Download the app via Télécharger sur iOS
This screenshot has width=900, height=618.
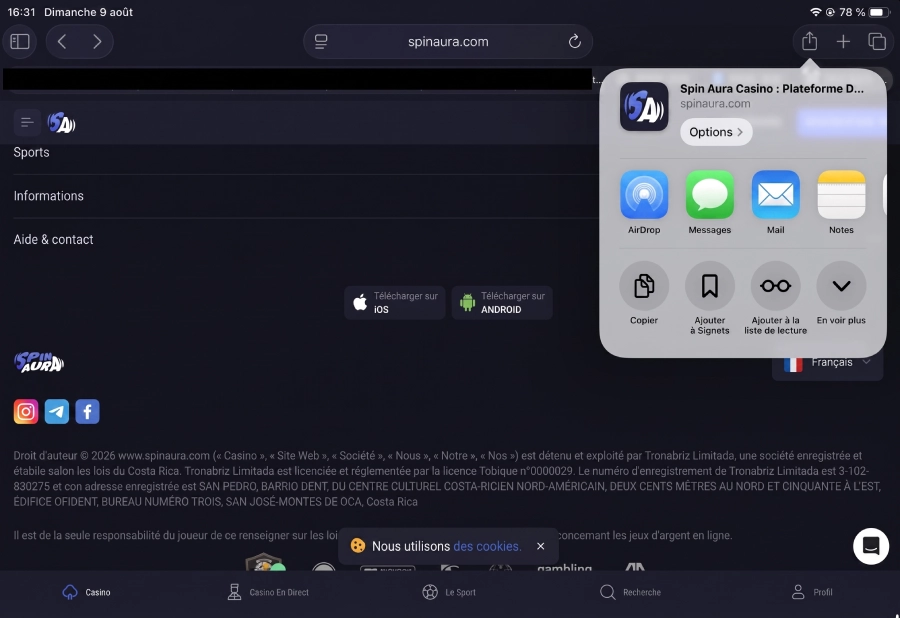click(395, 302)
